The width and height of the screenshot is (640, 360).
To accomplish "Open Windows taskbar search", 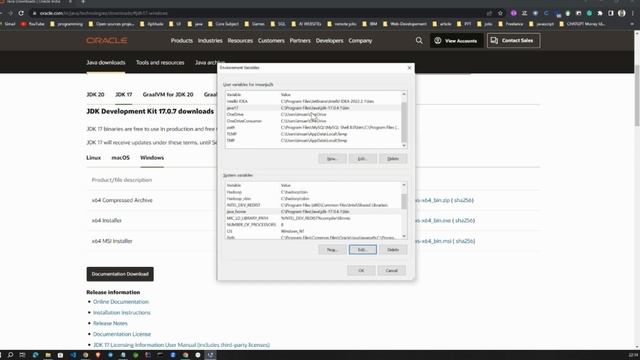I will pos(10,355).
